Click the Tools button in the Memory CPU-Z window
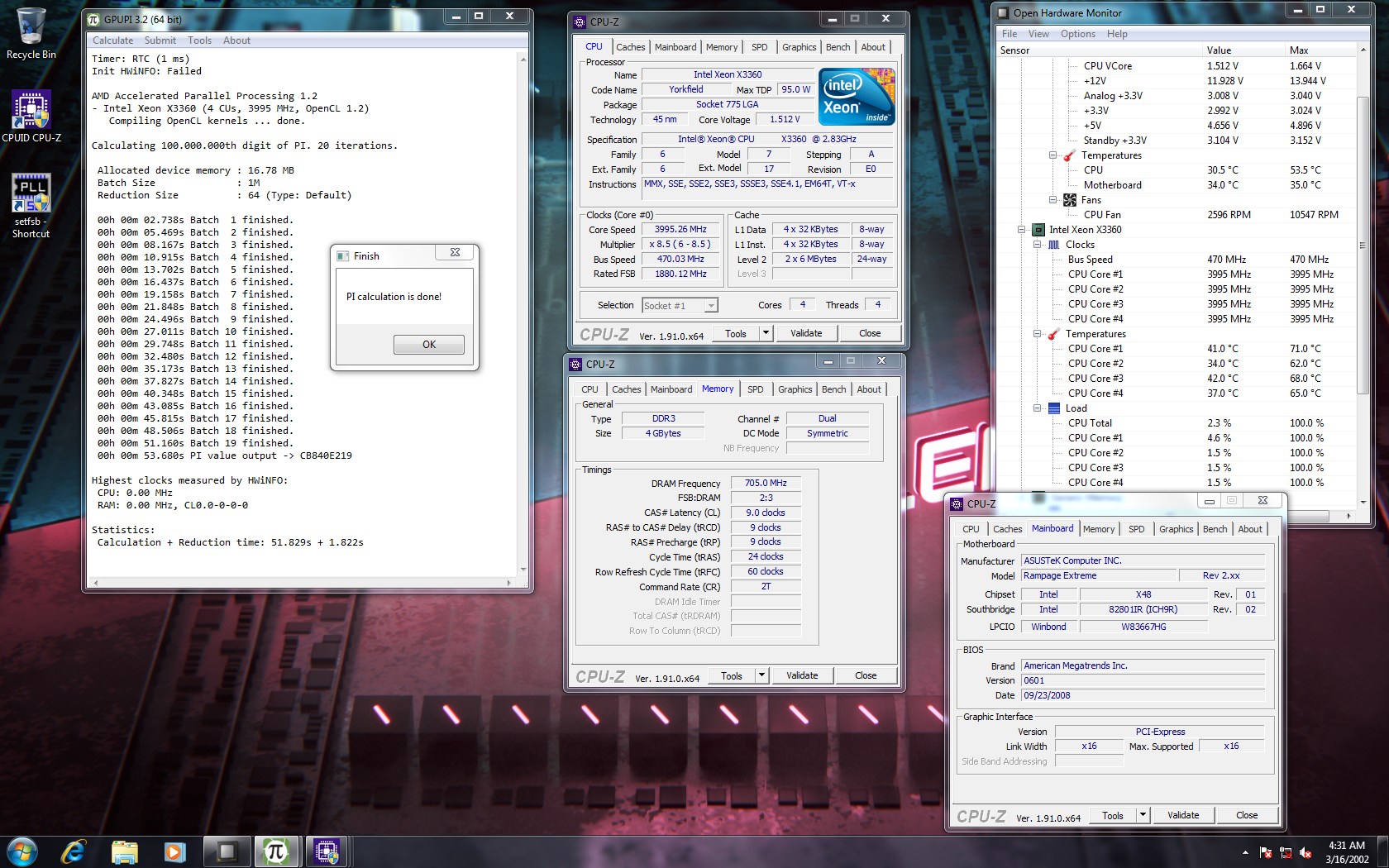 click(x=732, y=675)
